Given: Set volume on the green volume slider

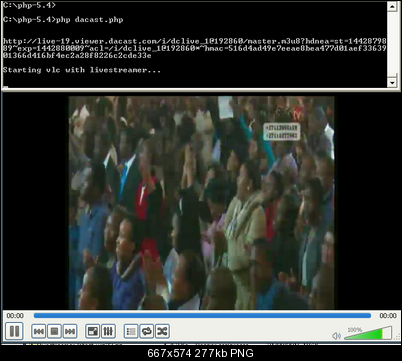Looking at the screenshot, I should pyautogui.click(x=368, y=333).
